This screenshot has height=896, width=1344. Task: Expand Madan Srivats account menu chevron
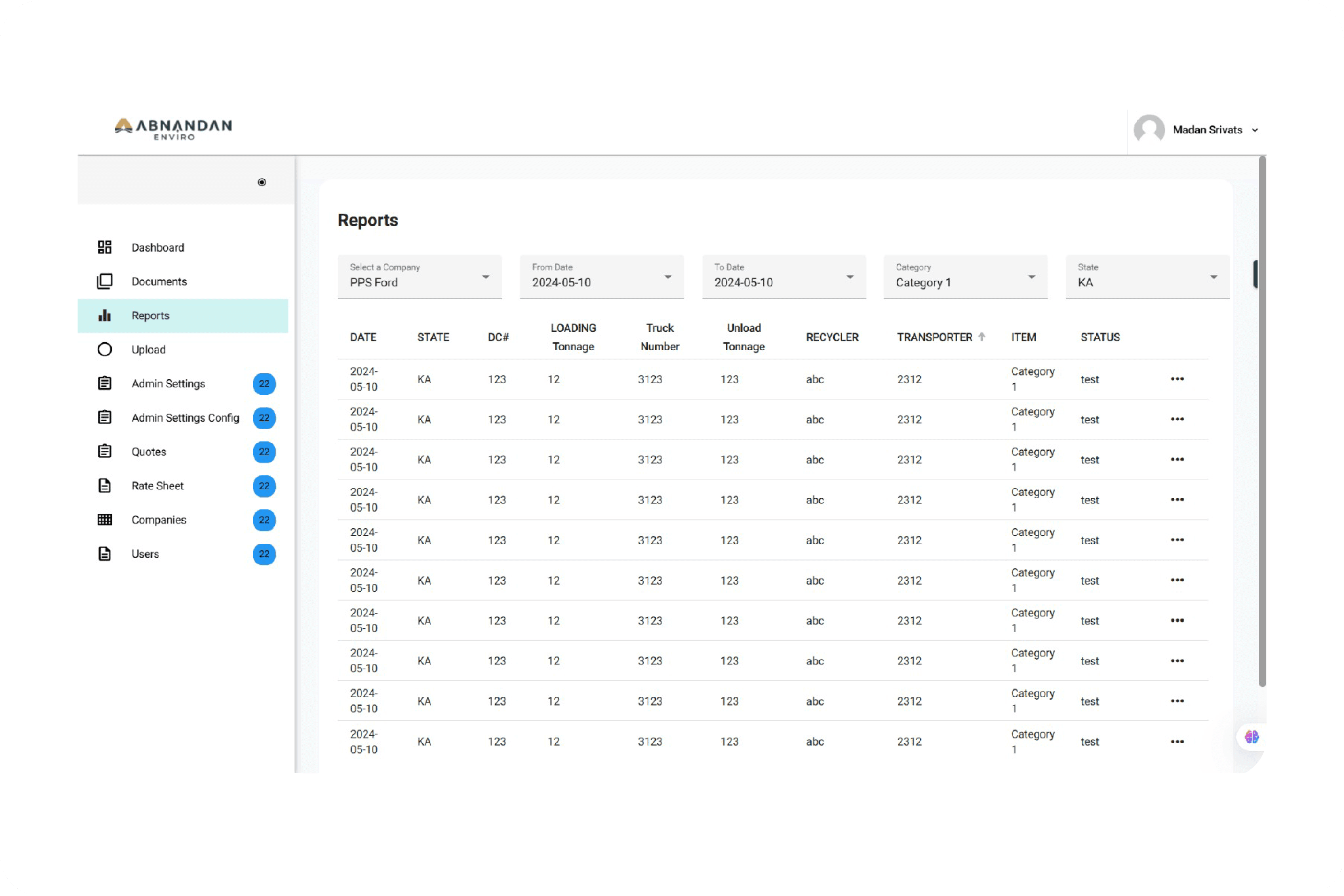point(1255,130)
